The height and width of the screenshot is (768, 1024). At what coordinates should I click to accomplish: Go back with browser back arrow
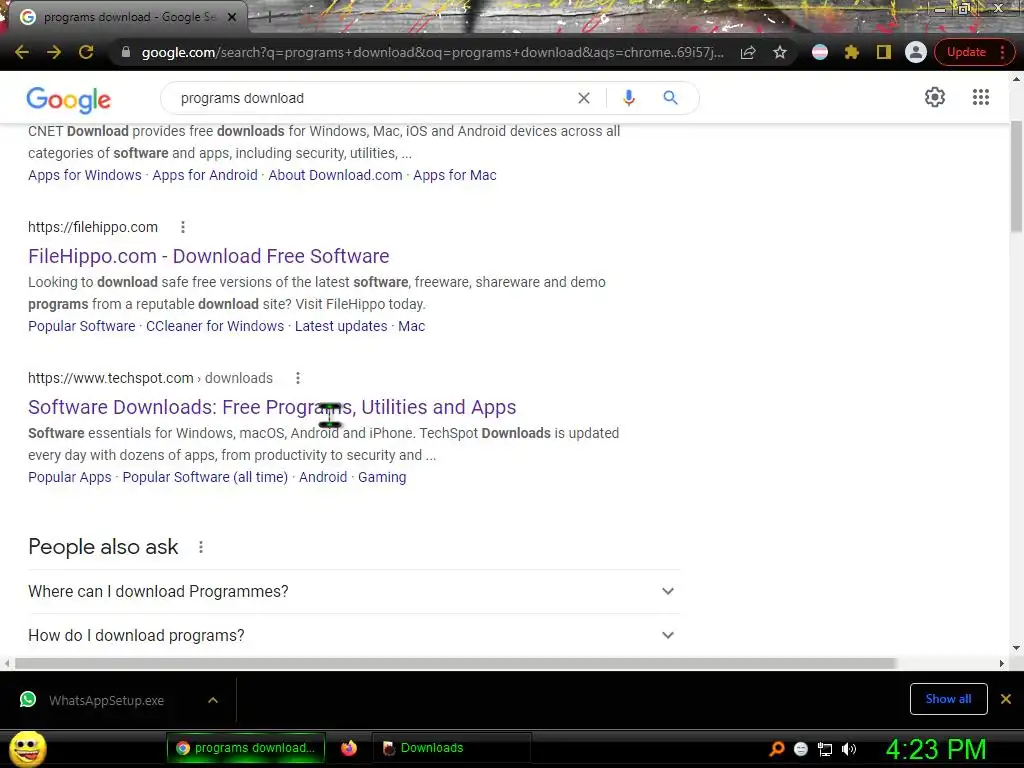pyautogui.click(x=22, y=52)
